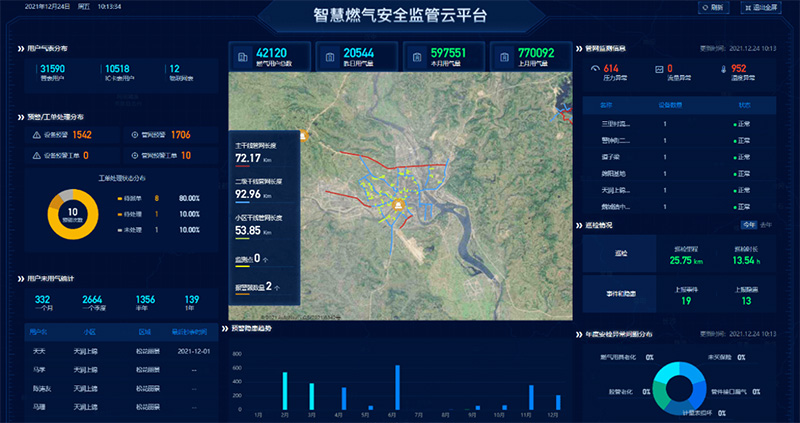800x423 pixels.
Task: Switch to 去年 tab in inspection panel
Action: (x=767, y=225)
